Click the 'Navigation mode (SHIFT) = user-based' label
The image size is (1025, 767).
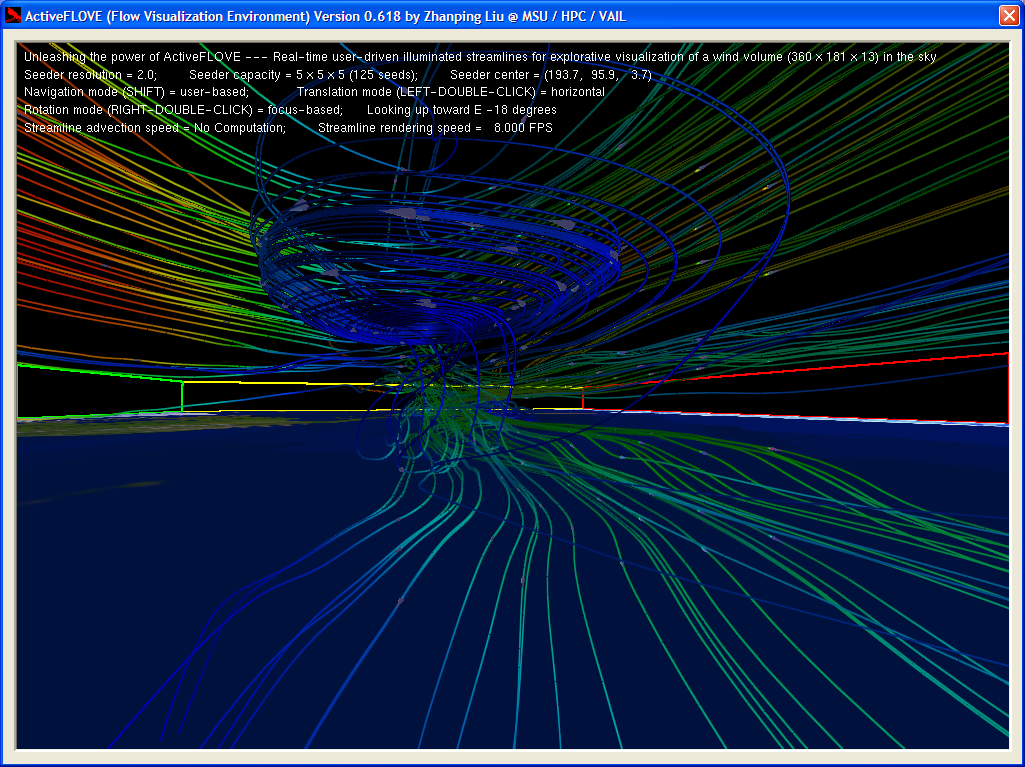pyautogui.click(x=136, y=92)
